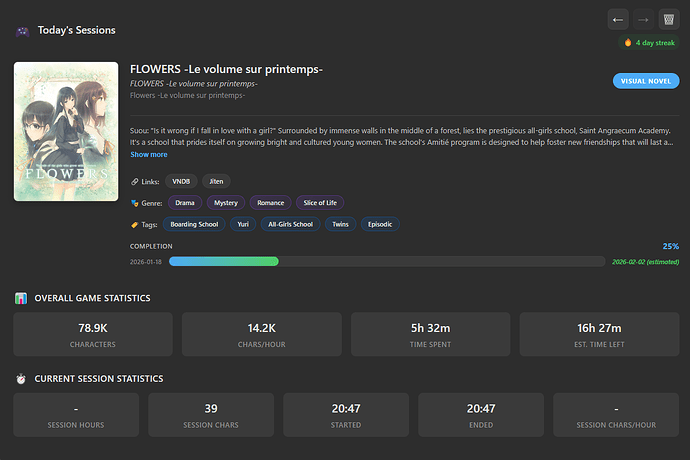
Task: Click the flame icon in streak badge
Action: pos(628,43)
